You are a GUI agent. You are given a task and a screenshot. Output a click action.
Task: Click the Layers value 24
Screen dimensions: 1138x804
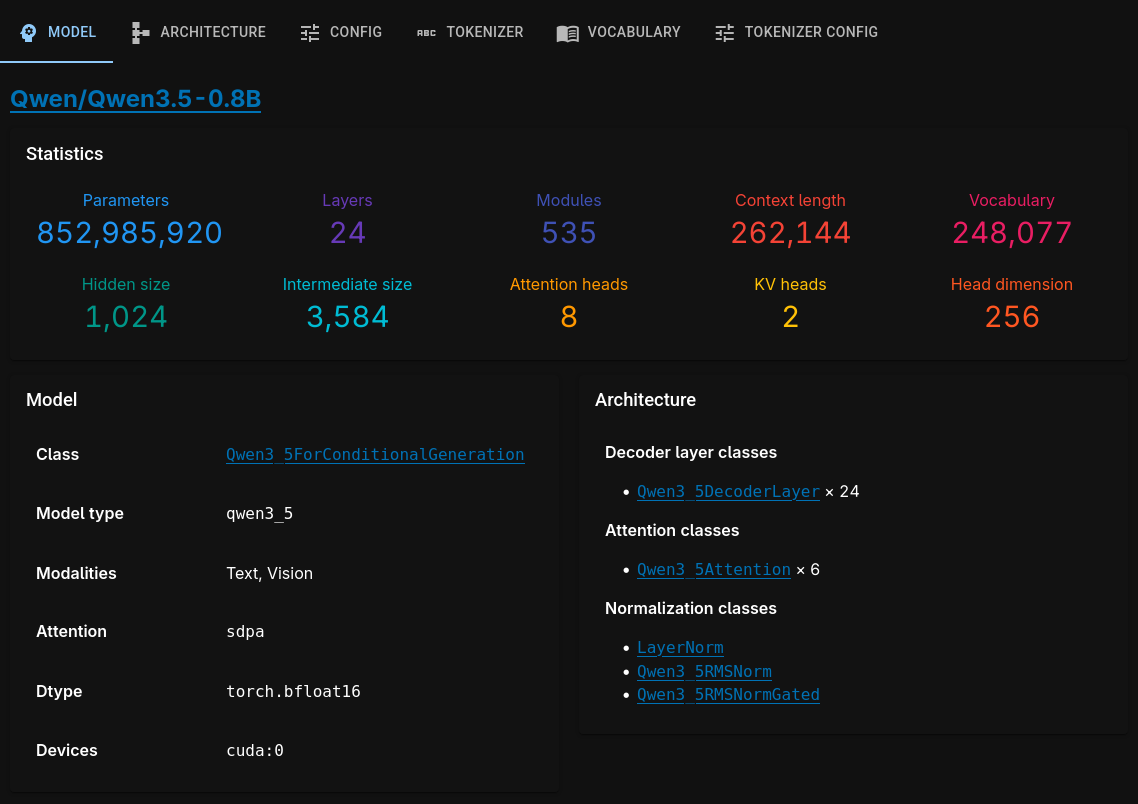coord(348,233)
